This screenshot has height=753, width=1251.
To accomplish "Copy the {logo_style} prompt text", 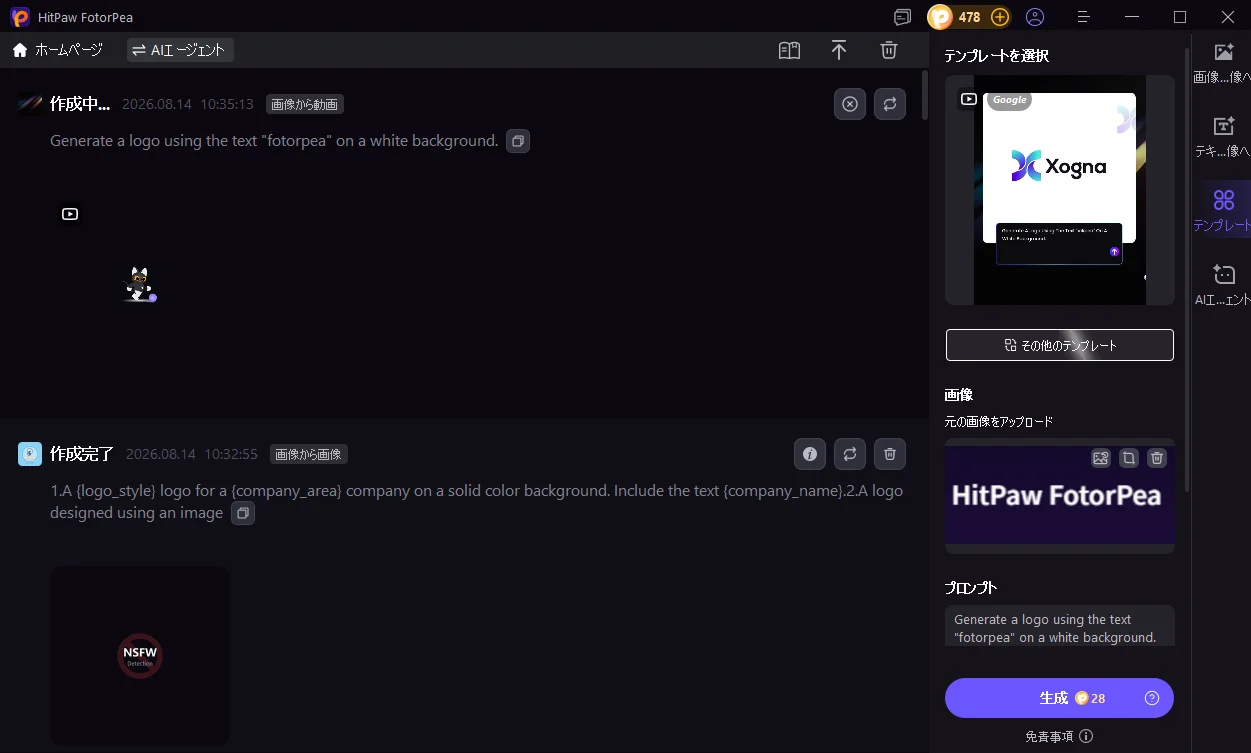I will pyautogui.click(x=243, y=513).
